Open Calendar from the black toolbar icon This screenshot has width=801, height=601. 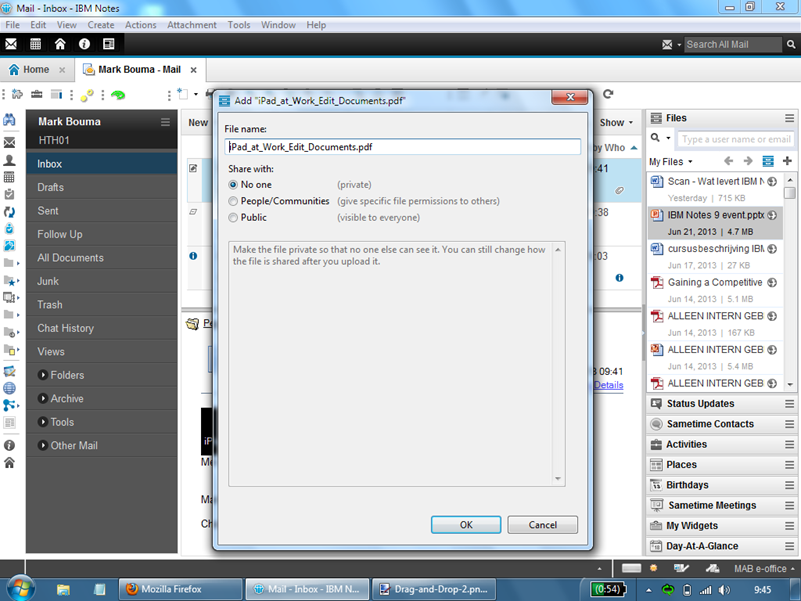coord(35,44)
